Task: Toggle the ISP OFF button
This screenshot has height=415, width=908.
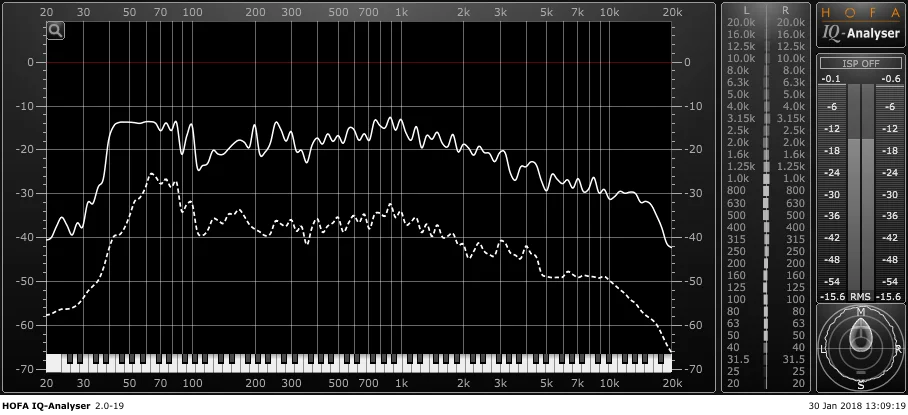Action: click(861, 64)
